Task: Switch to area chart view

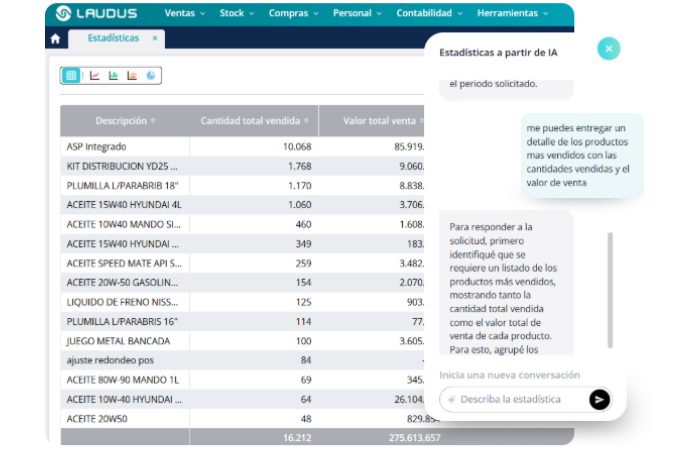Action: coord(132,75)
